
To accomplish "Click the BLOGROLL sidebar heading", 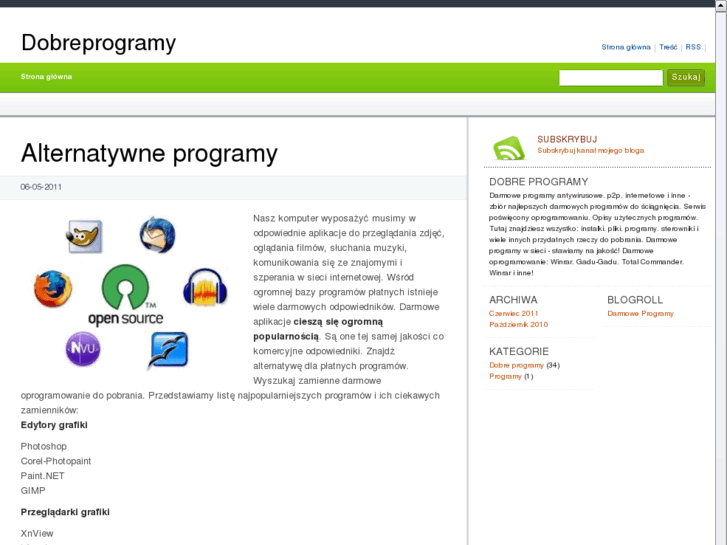I will (635, 300).
